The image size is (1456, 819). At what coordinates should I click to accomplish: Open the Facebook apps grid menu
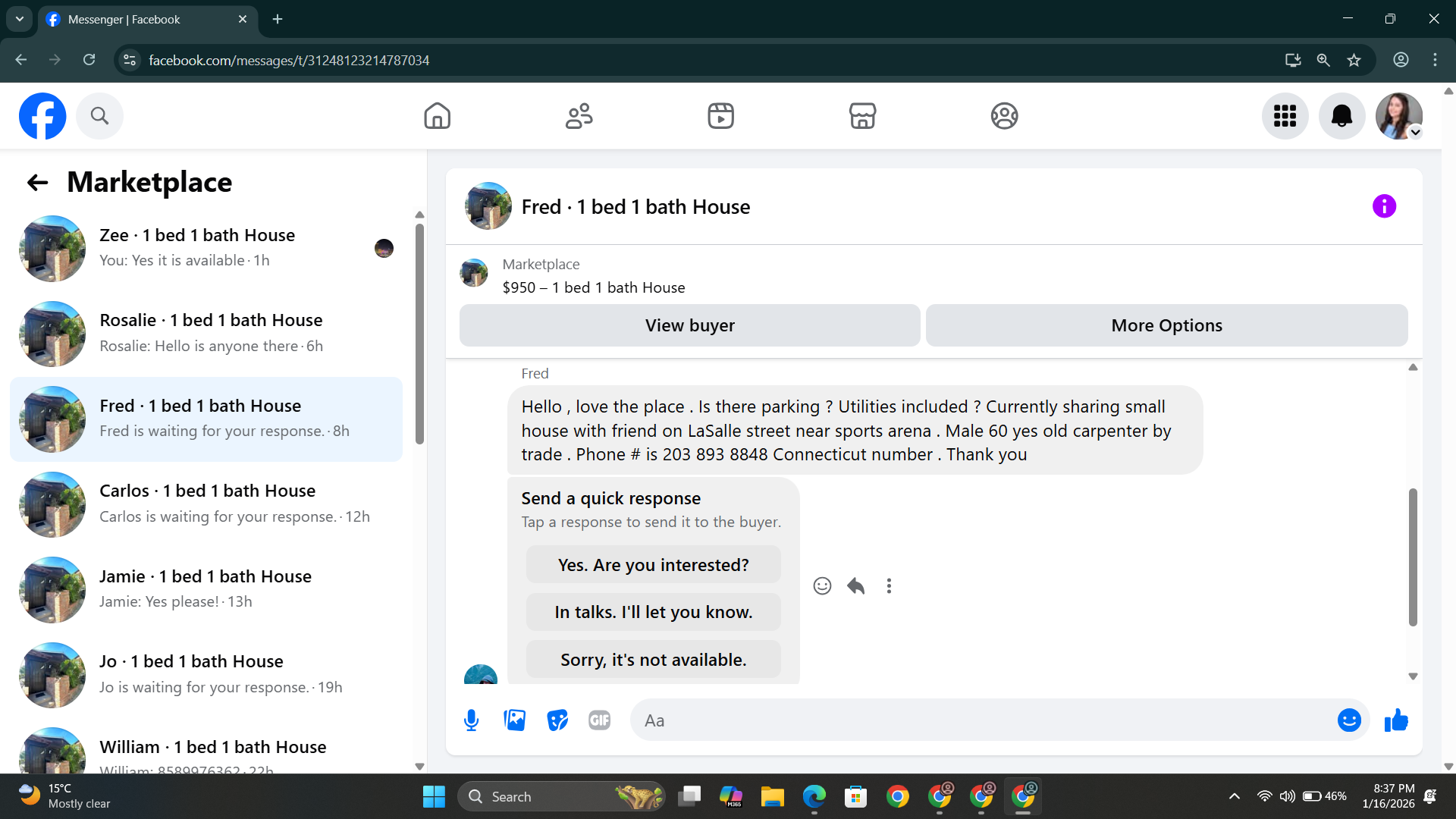1285,116
